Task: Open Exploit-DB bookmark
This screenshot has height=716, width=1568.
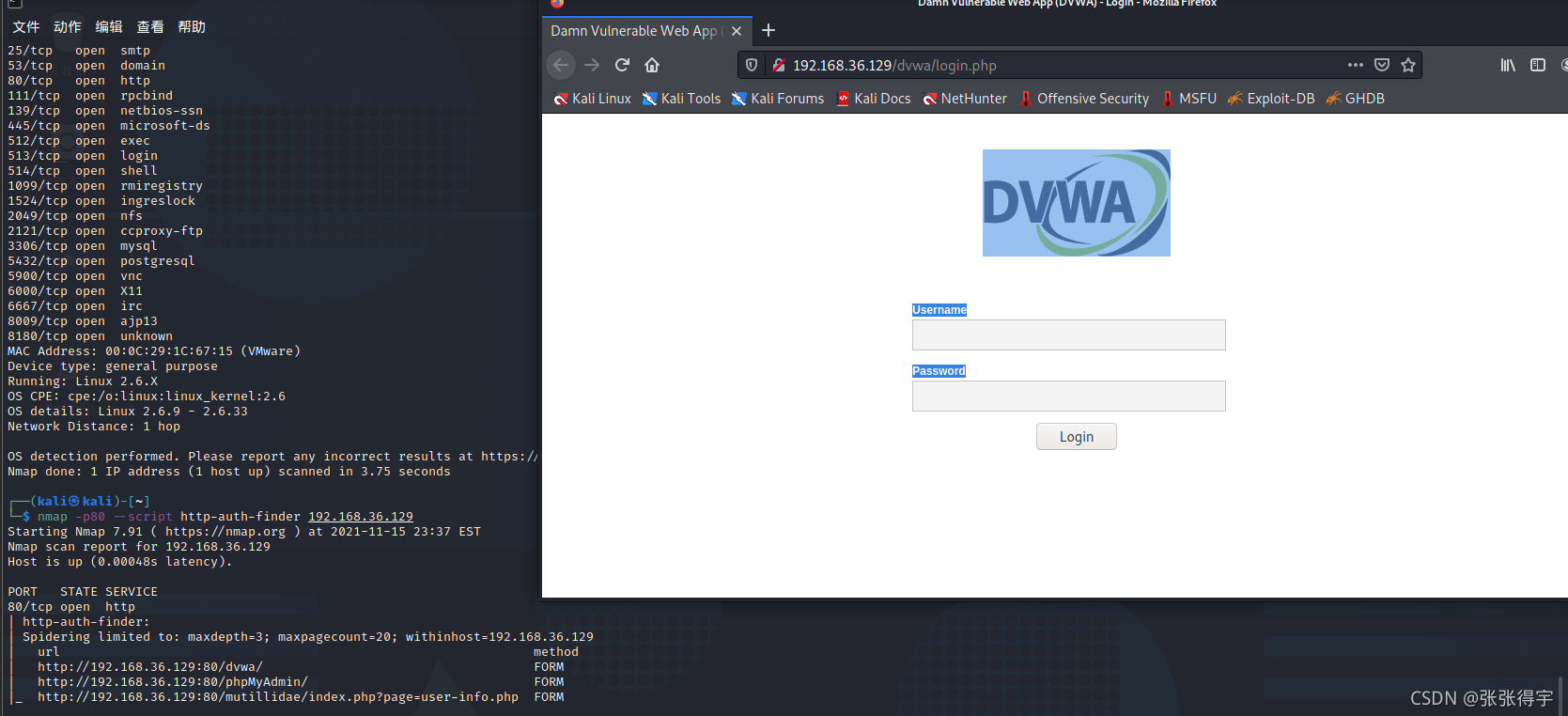Action: click(x=1271, y=99)
